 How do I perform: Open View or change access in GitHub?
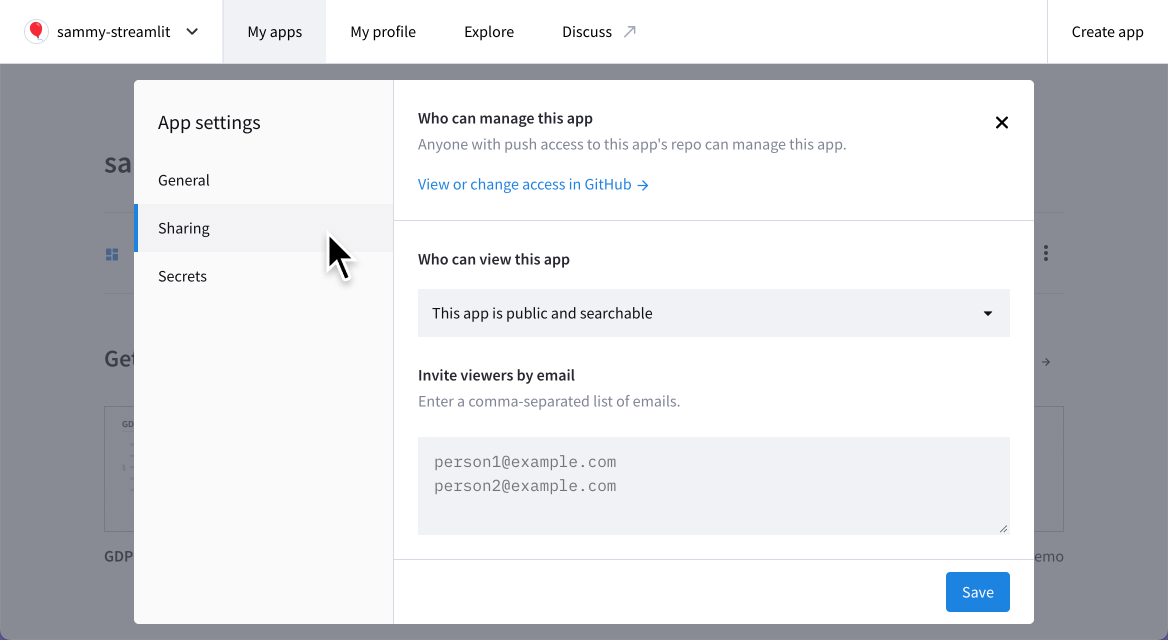[x=524, y=184]
